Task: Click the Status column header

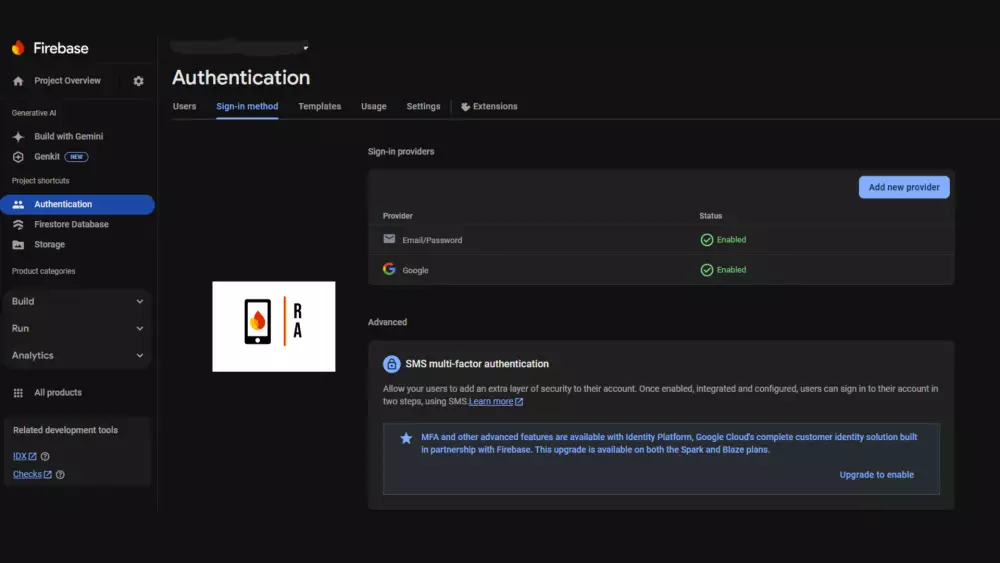Action: point(710,216)
